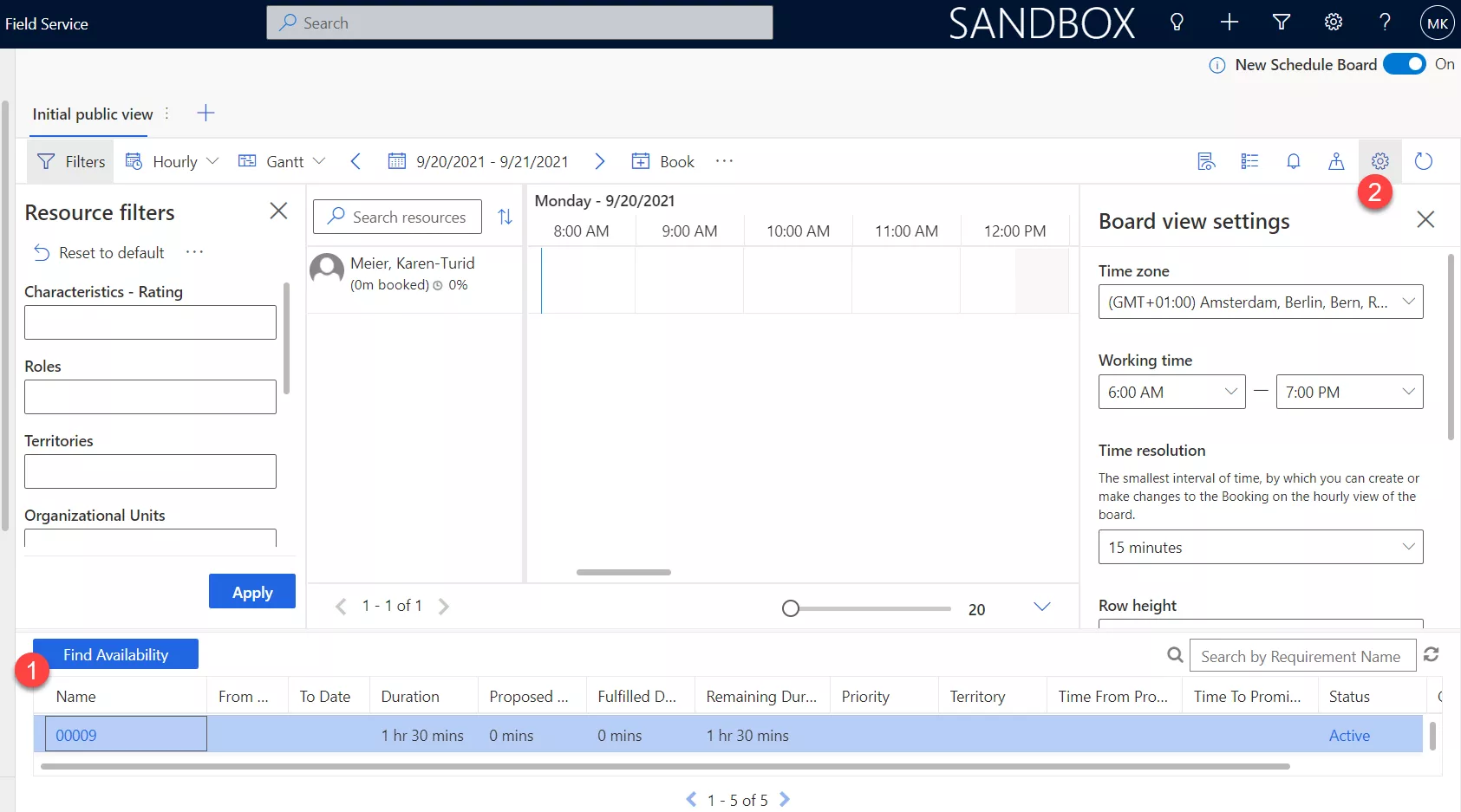Screen dimensions: 1461x812
Task: Click the refresh board icon
Action: tap(1423, 161)
